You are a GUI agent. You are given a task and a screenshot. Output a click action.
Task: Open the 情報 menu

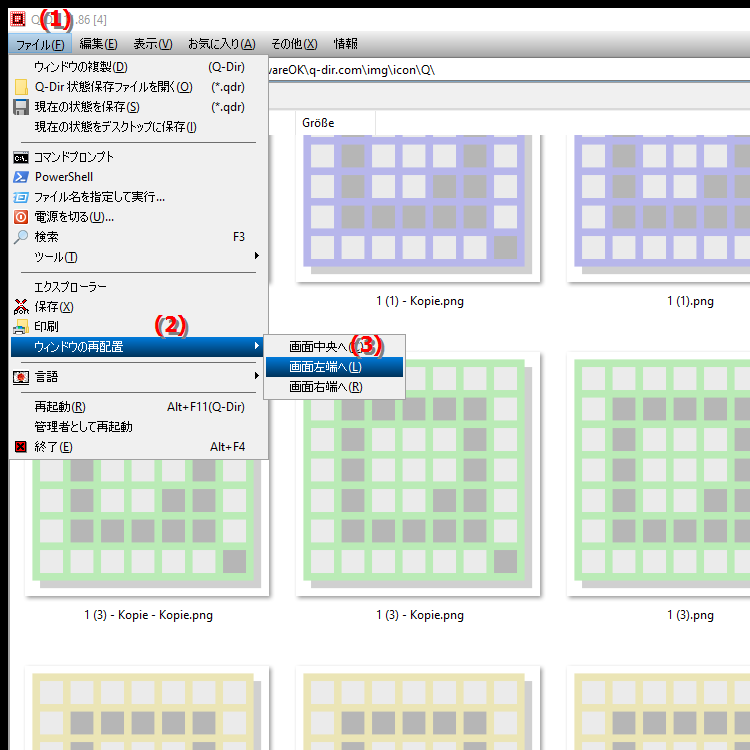tap(345, 44)
